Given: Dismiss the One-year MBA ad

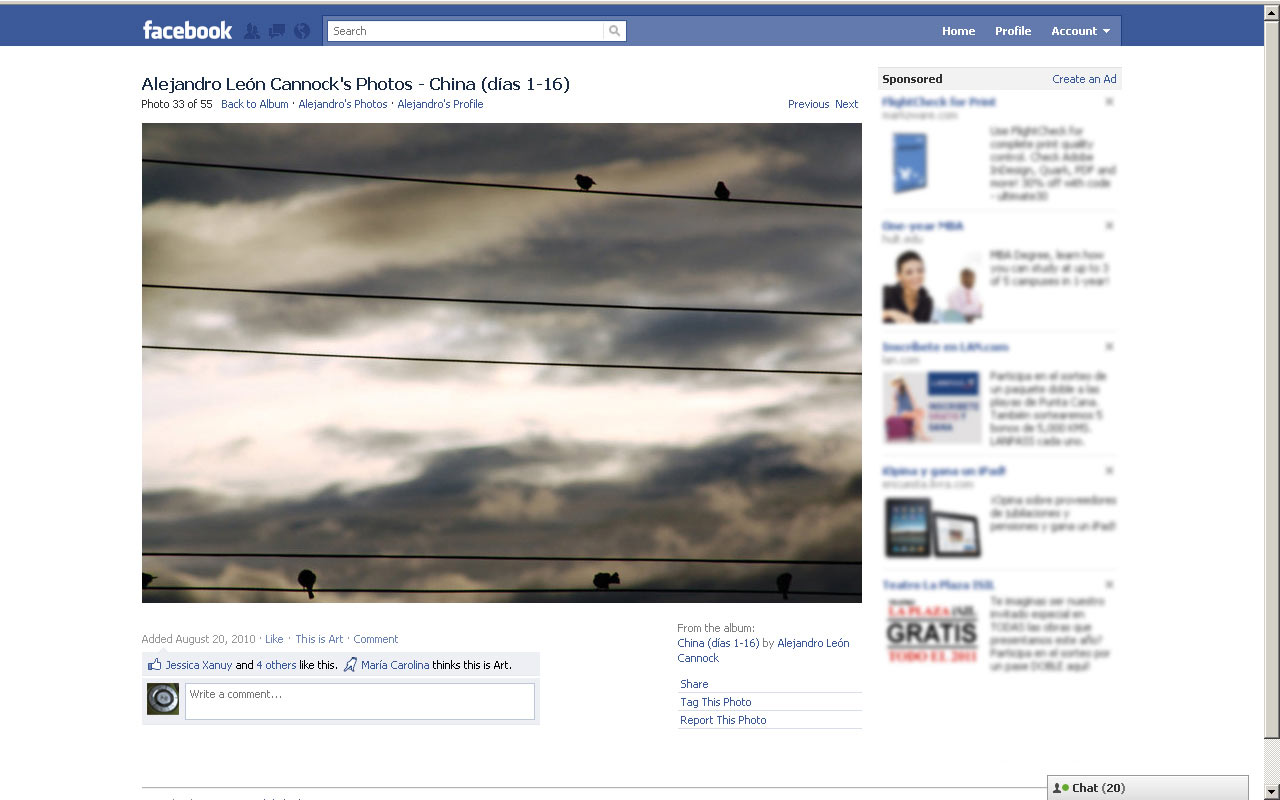Looking at the screenshot, I should point(1109,226).
